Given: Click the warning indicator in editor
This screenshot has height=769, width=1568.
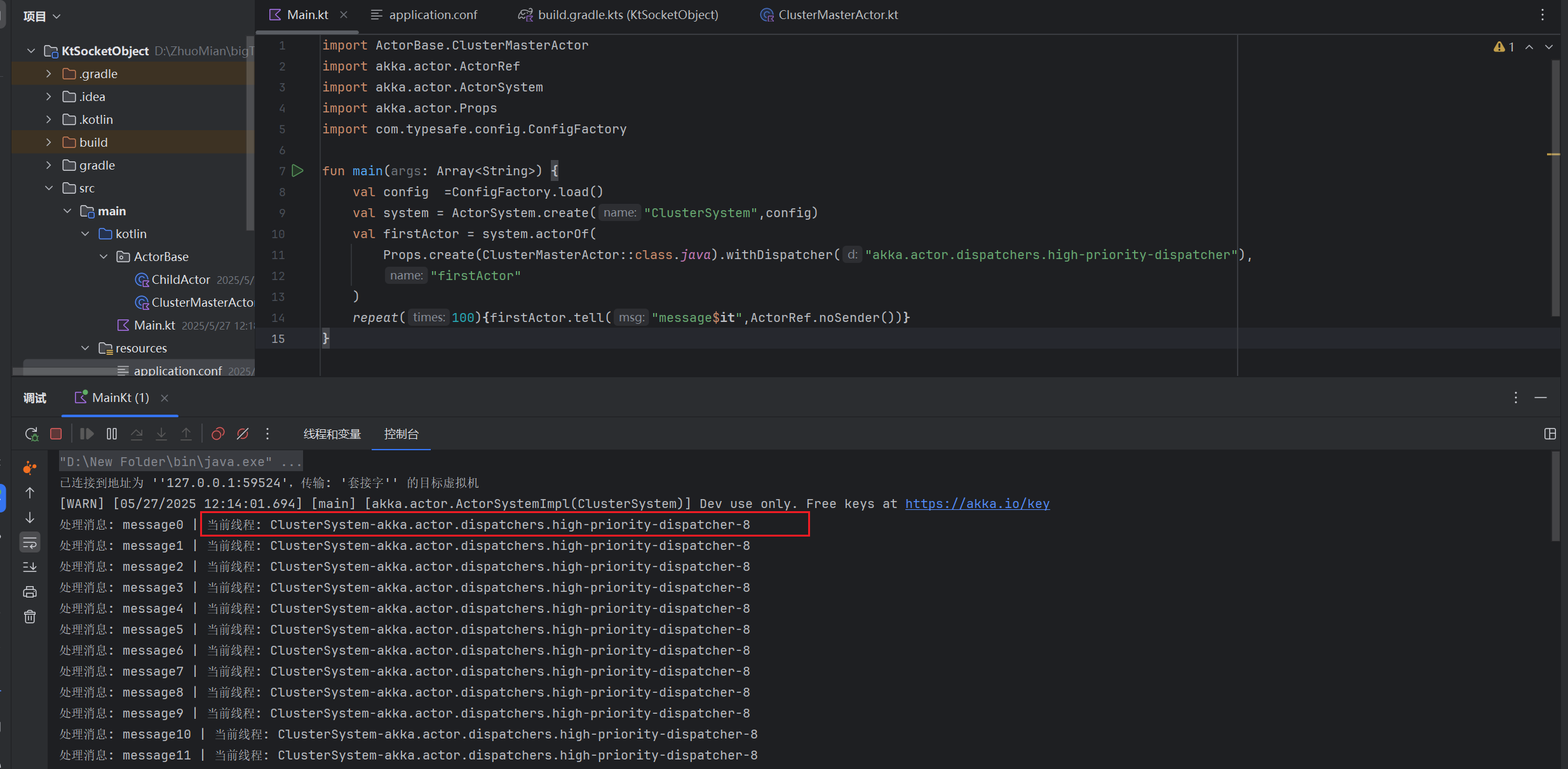Looking at the screenshot, I should point(1504,47).
